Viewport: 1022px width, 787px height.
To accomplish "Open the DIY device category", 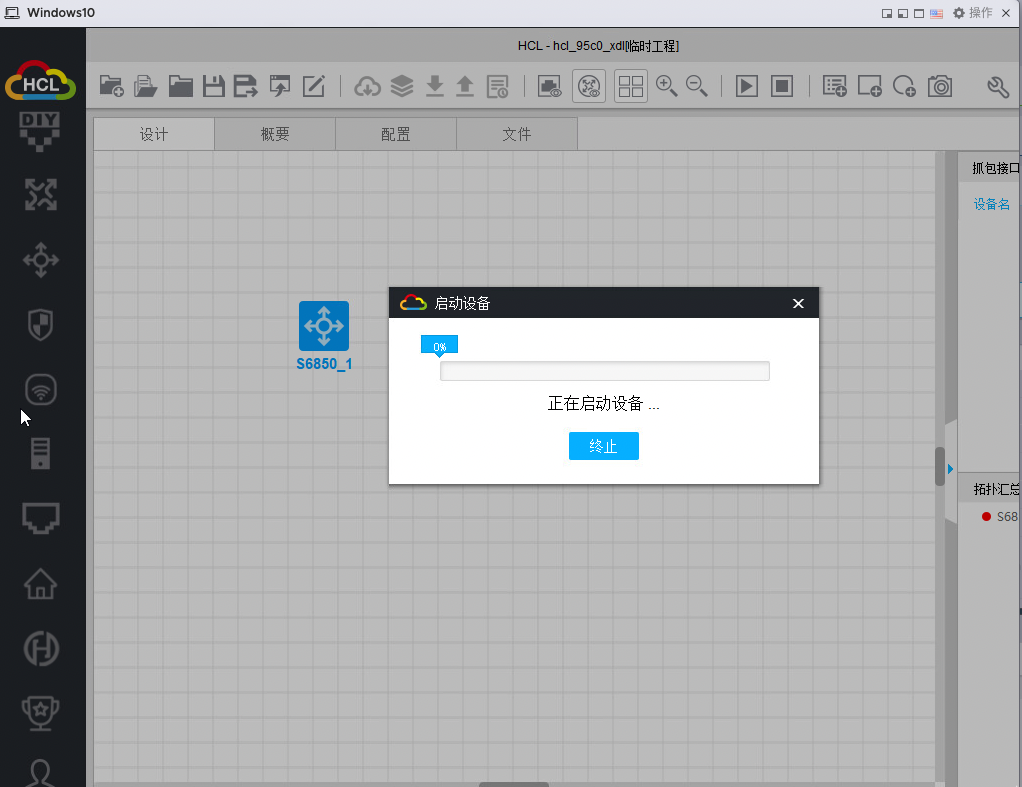I will pyautogui.click(x=40, y=131).
